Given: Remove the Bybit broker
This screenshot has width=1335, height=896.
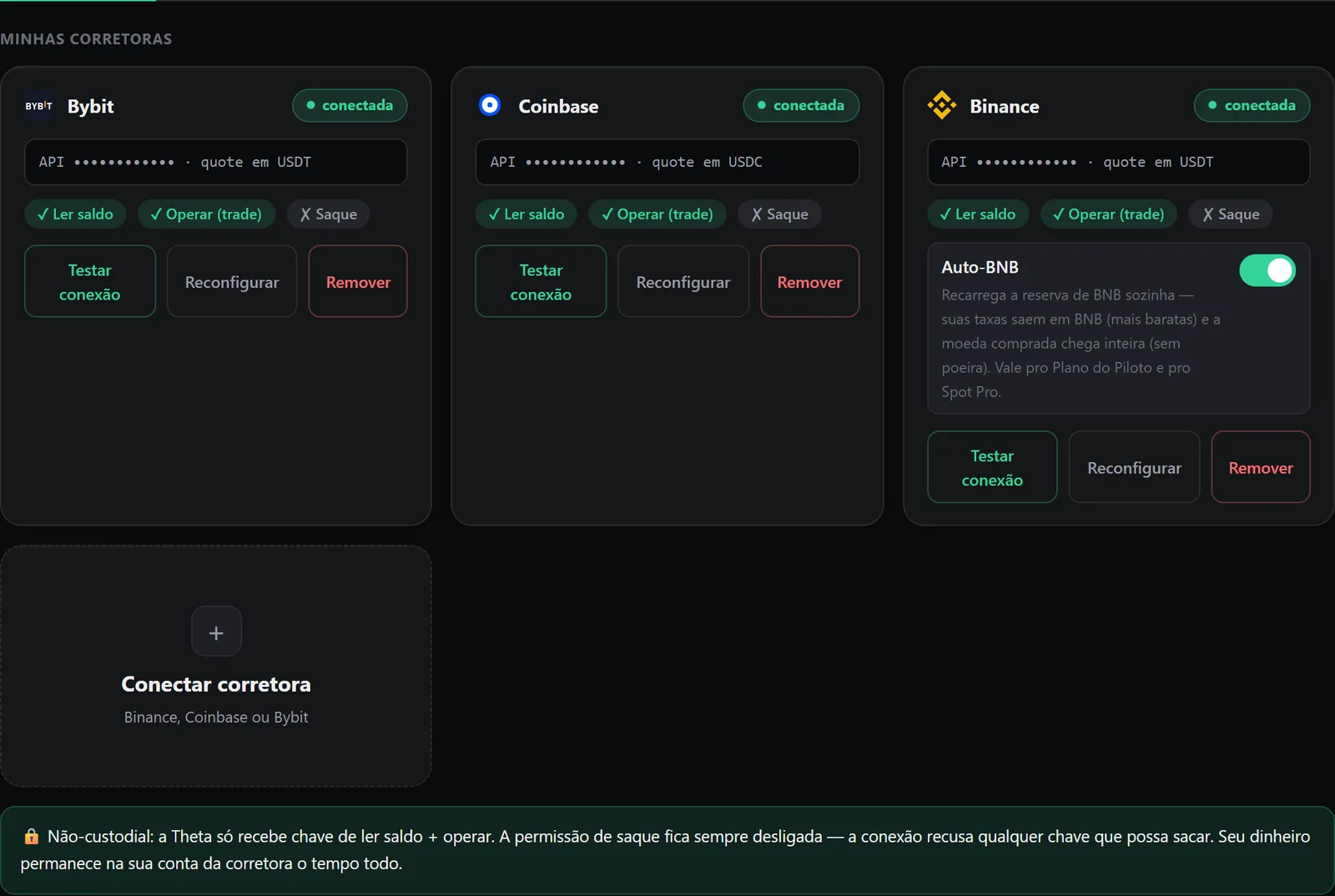Looking at the screenshot, I should (x=358, y=281).
